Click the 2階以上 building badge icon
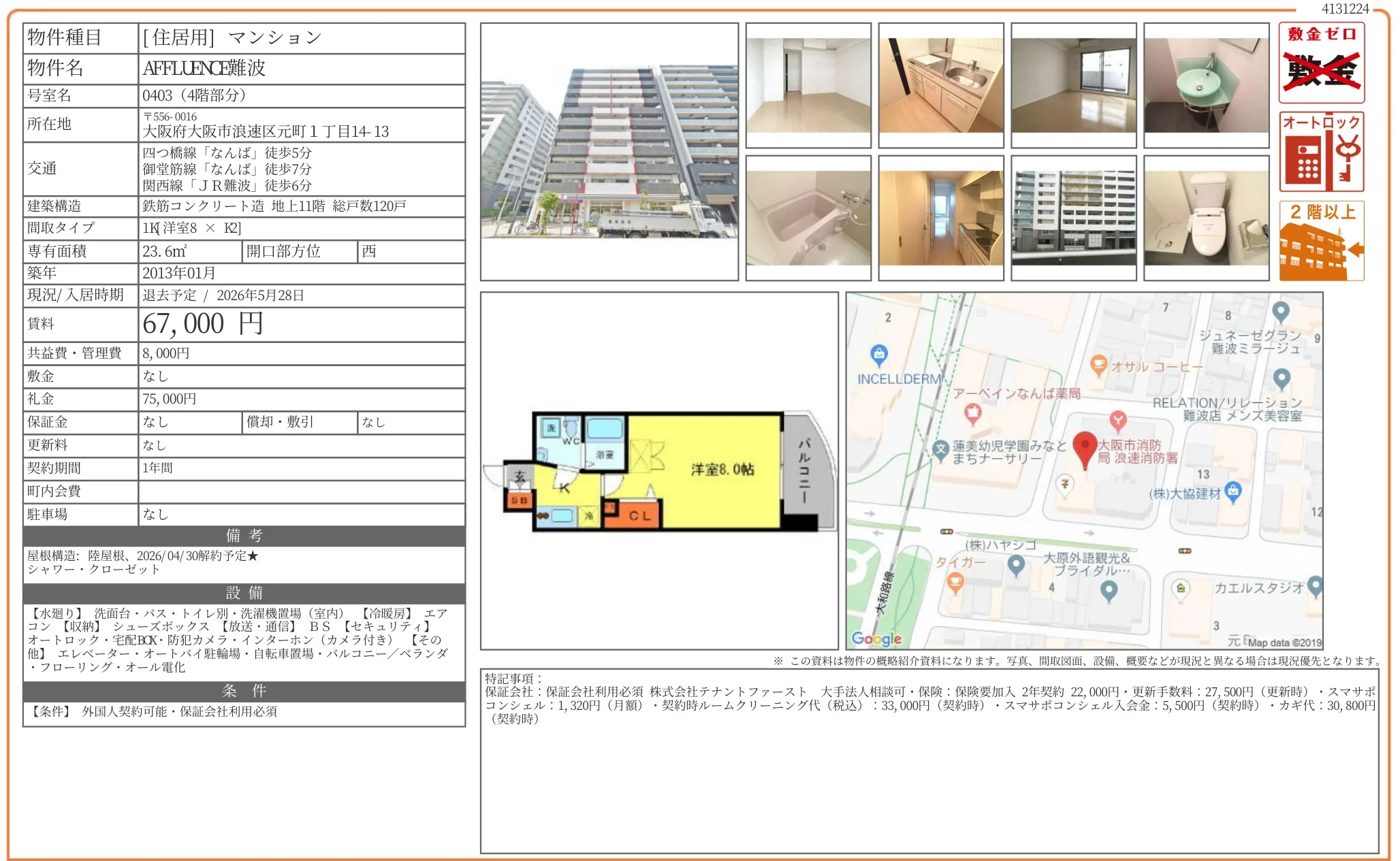This screenshot has height=861, width=1400. point(1320,240)
